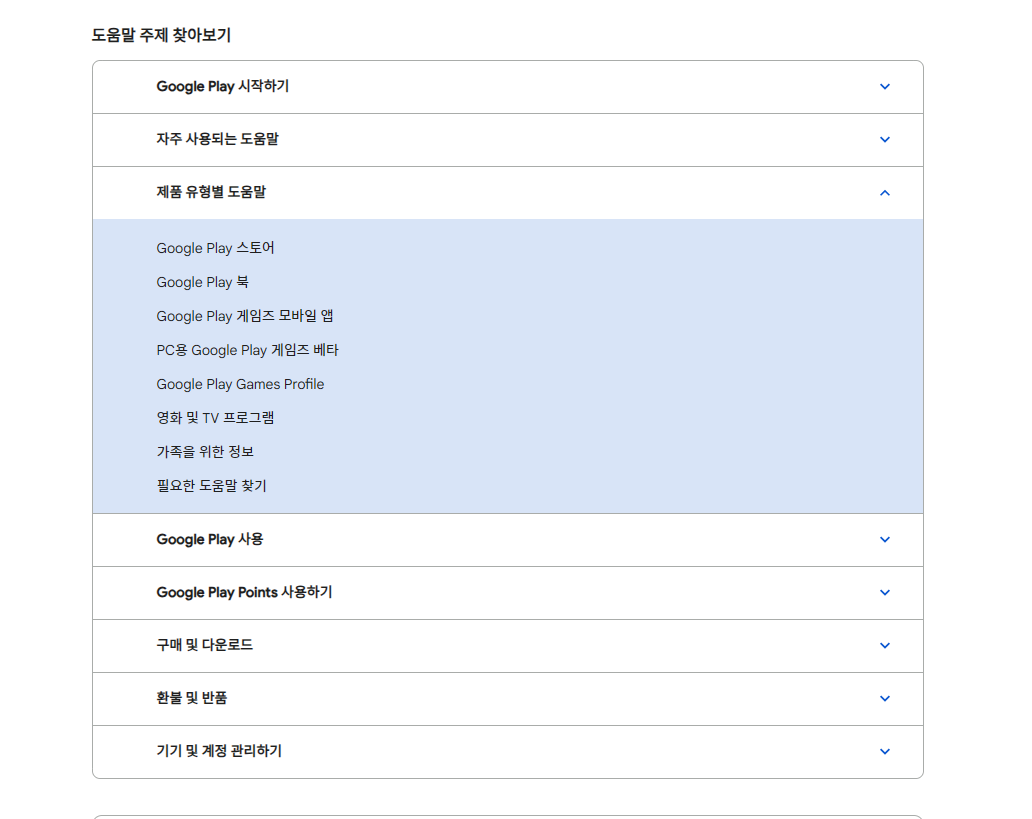The width and height of the screenshot is (1032, 819).
Task: Collapse the 제품 유형별 도움말 chevron
Action: 885,193
